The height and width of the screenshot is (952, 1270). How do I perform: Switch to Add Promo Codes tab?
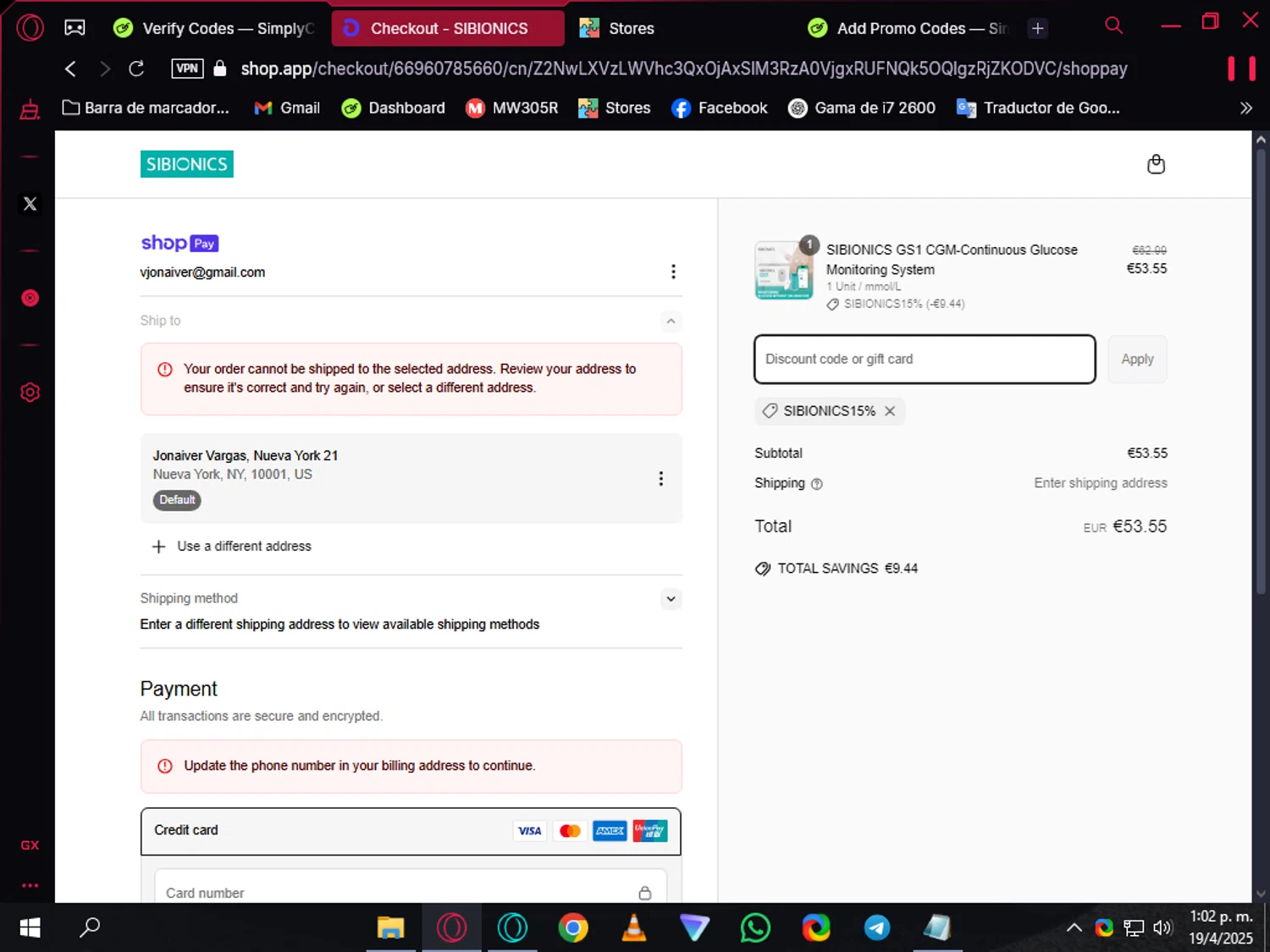pos(908,29)
